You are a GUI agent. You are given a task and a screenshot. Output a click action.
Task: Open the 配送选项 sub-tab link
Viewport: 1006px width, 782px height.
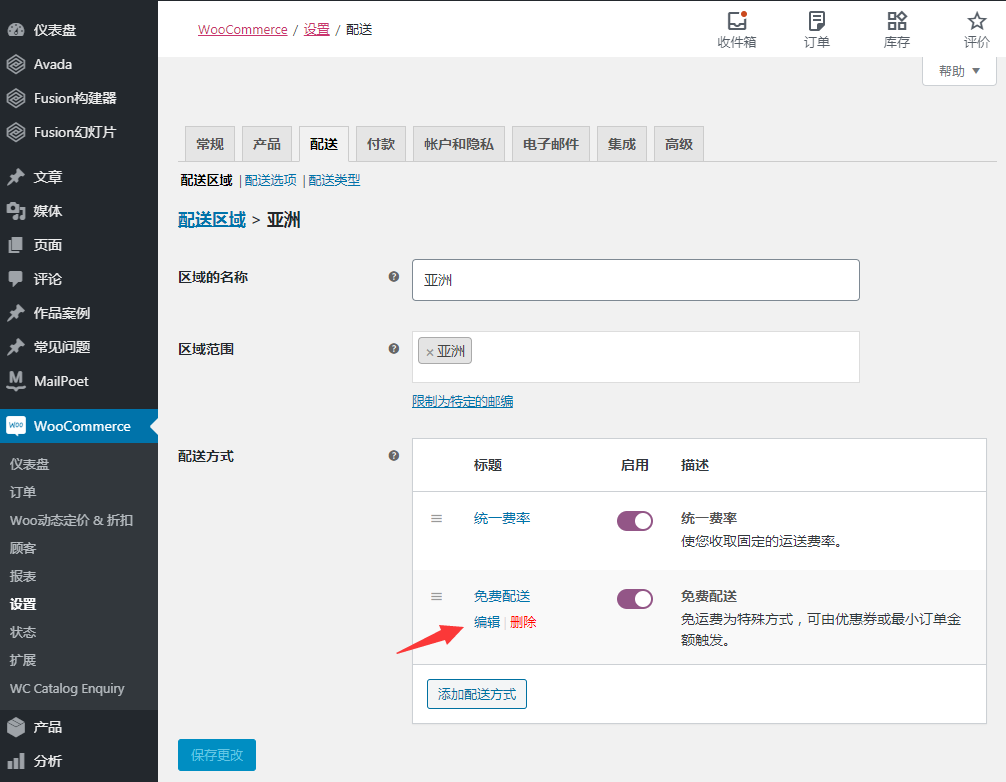[x=271, y=180]
